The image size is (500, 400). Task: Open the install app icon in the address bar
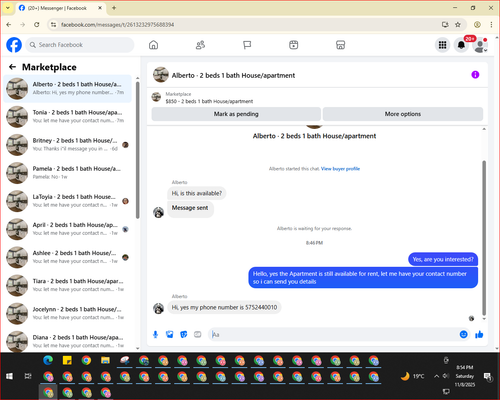(x=445, y=25)
